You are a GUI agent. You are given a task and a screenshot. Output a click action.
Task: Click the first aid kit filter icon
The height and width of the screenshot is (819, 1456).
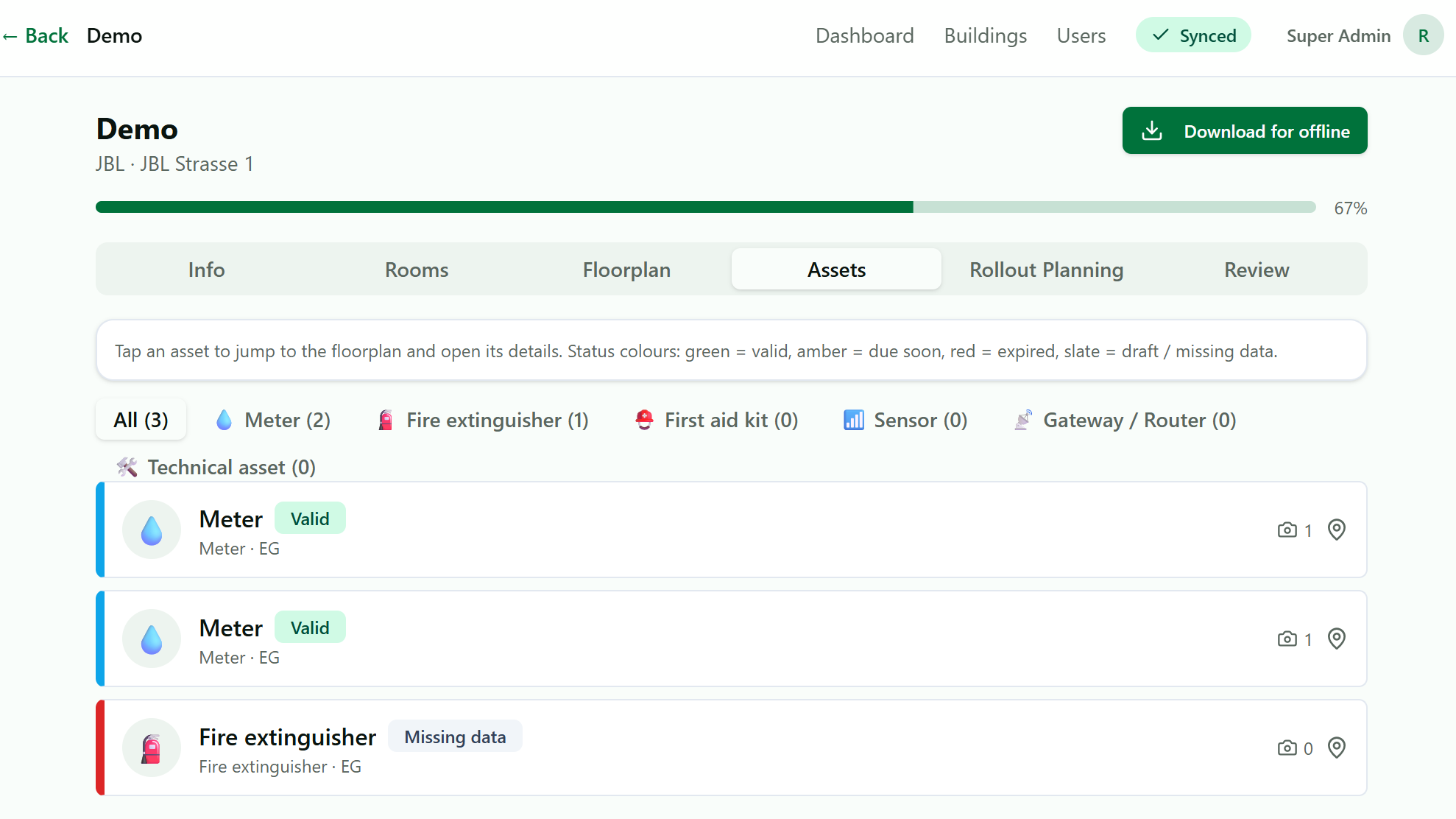(x=644, y=420)
